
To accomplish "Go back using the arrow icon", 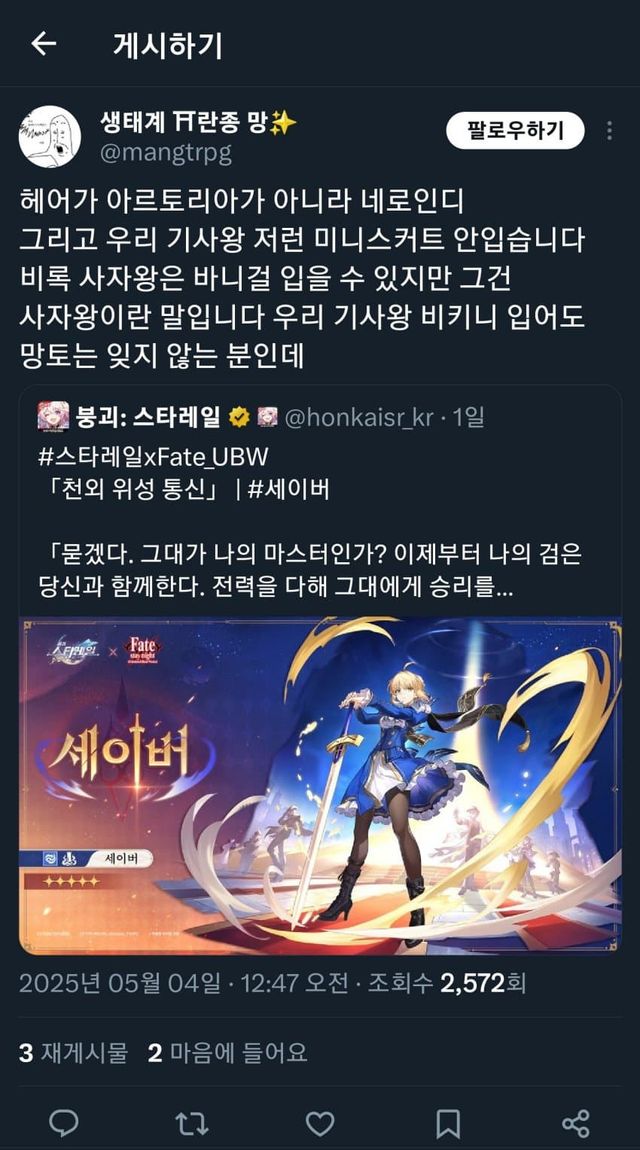I will pyautogui.click(x=43, y=45).
